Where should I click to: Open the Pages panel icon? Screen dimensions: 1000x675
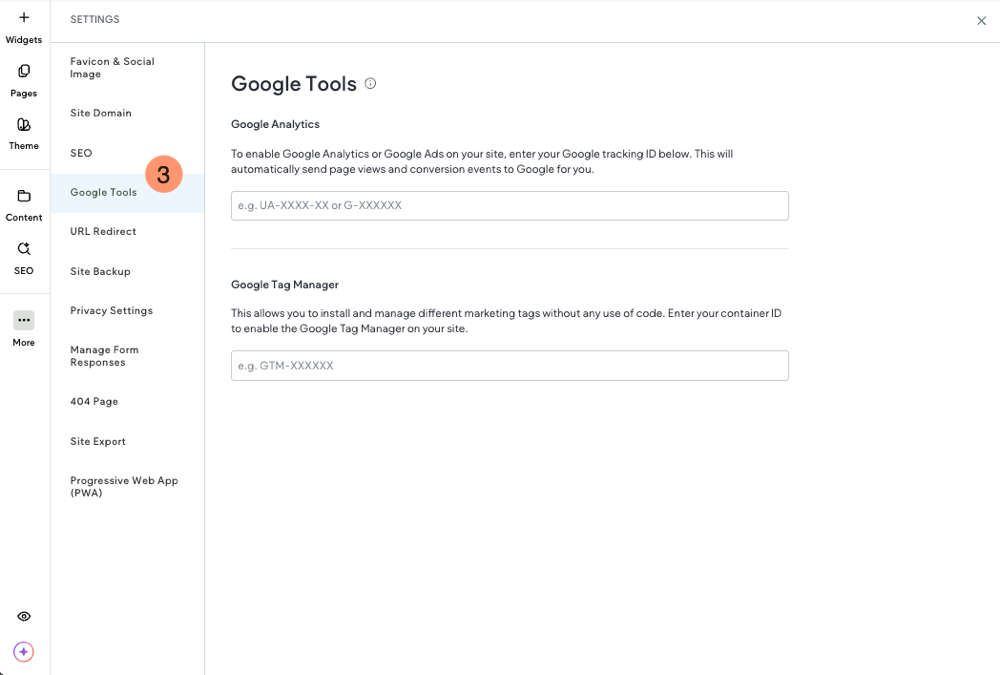pos(24,71)
